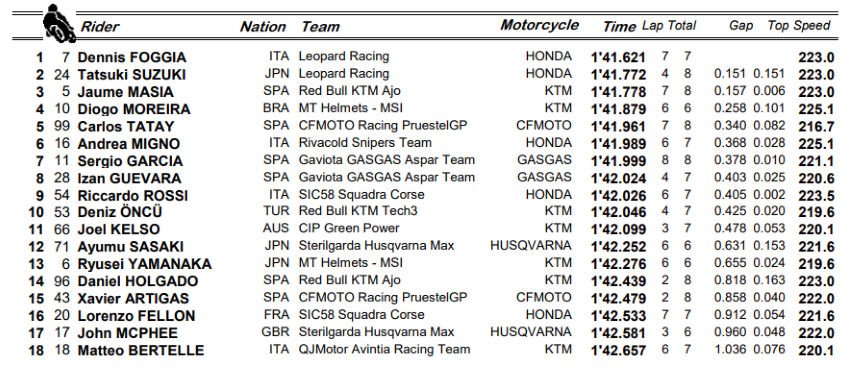Select rider name Daniel HOLGADO
854x369 pixels.
click(x=137, y=281)
